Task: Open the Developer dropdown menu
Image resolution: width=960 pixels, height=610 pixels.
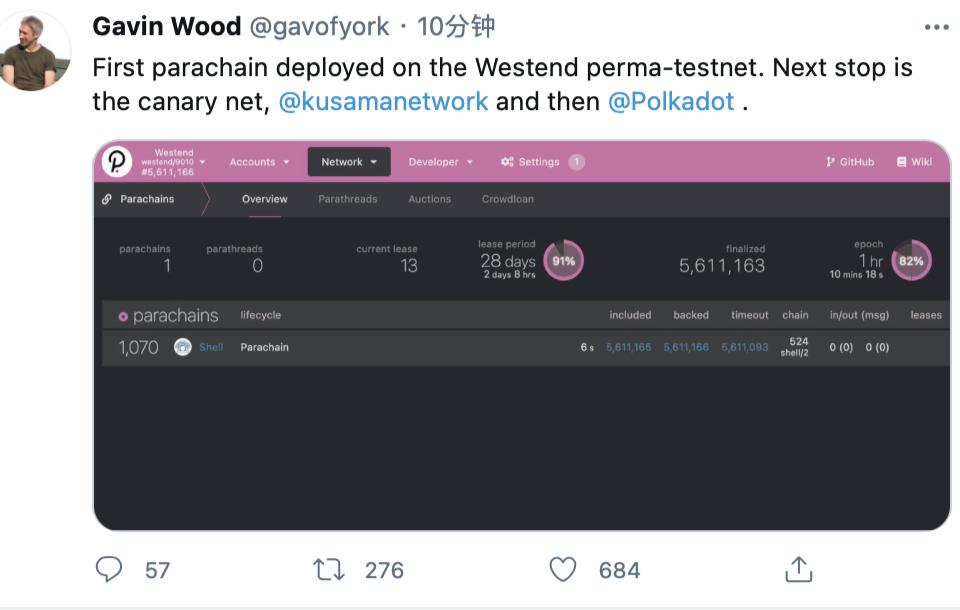Action: coord(434,161)
